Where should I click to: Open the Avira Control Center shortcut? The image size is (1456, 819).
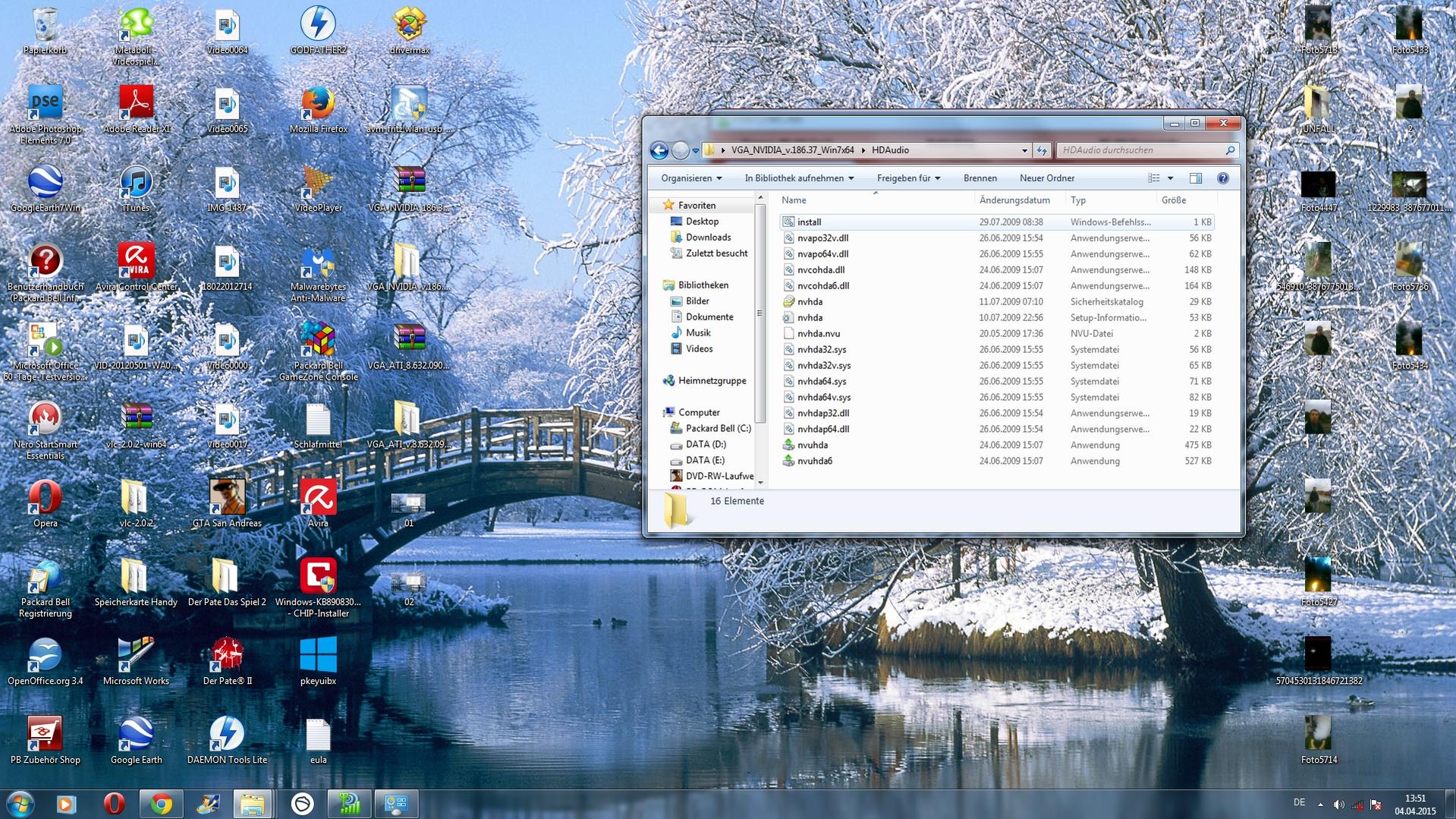point(137,266)
